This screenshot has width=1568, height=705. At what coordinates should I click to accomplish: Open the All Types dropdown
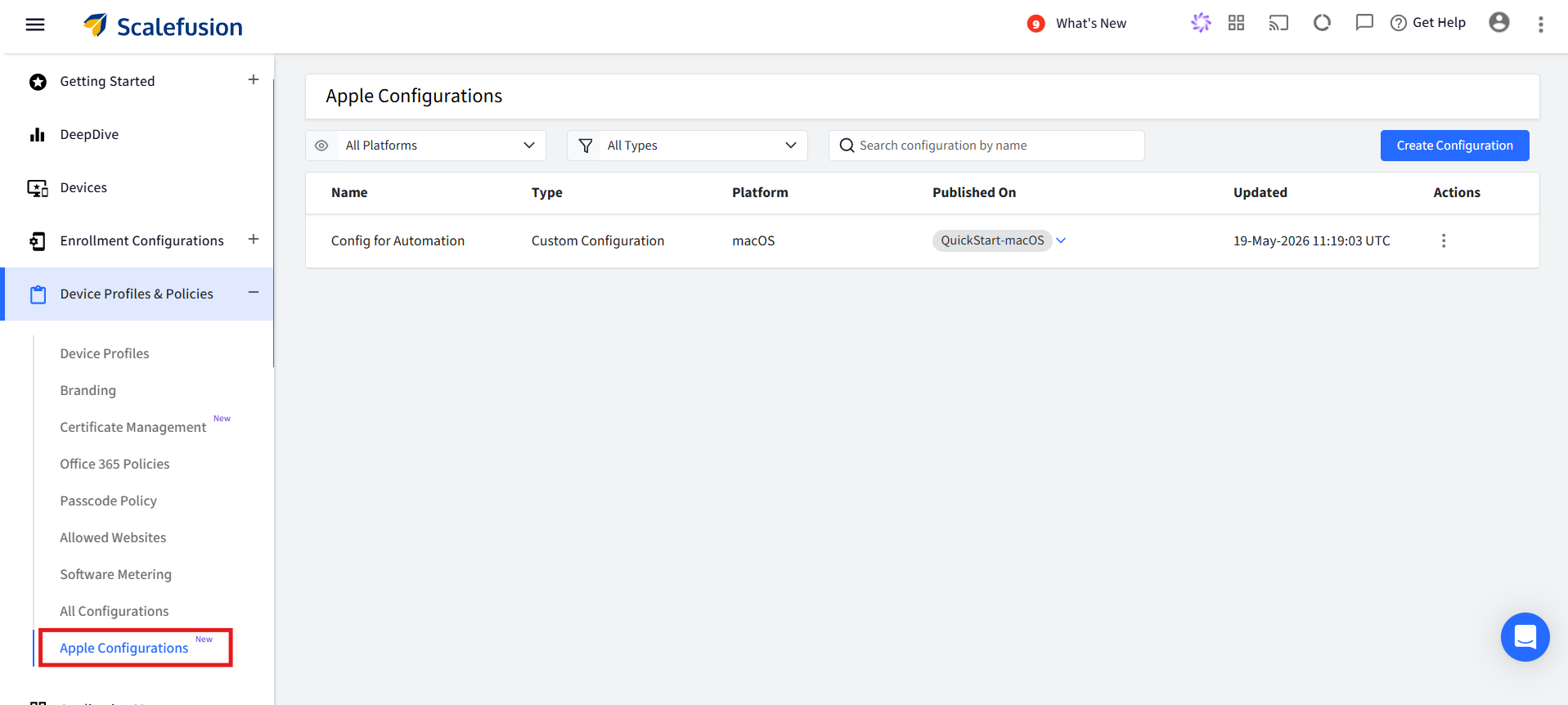[x=687, y=146]
